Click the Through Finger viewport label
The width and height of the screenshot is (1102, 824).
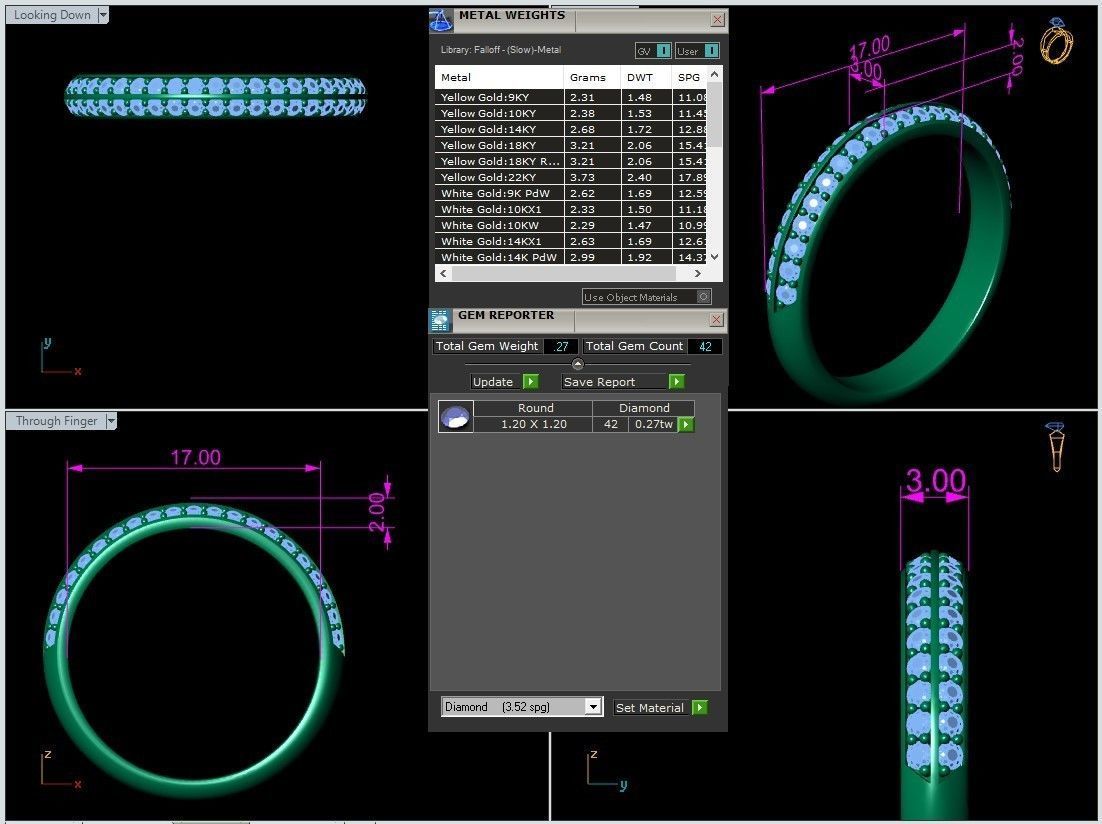pos(56,421)
